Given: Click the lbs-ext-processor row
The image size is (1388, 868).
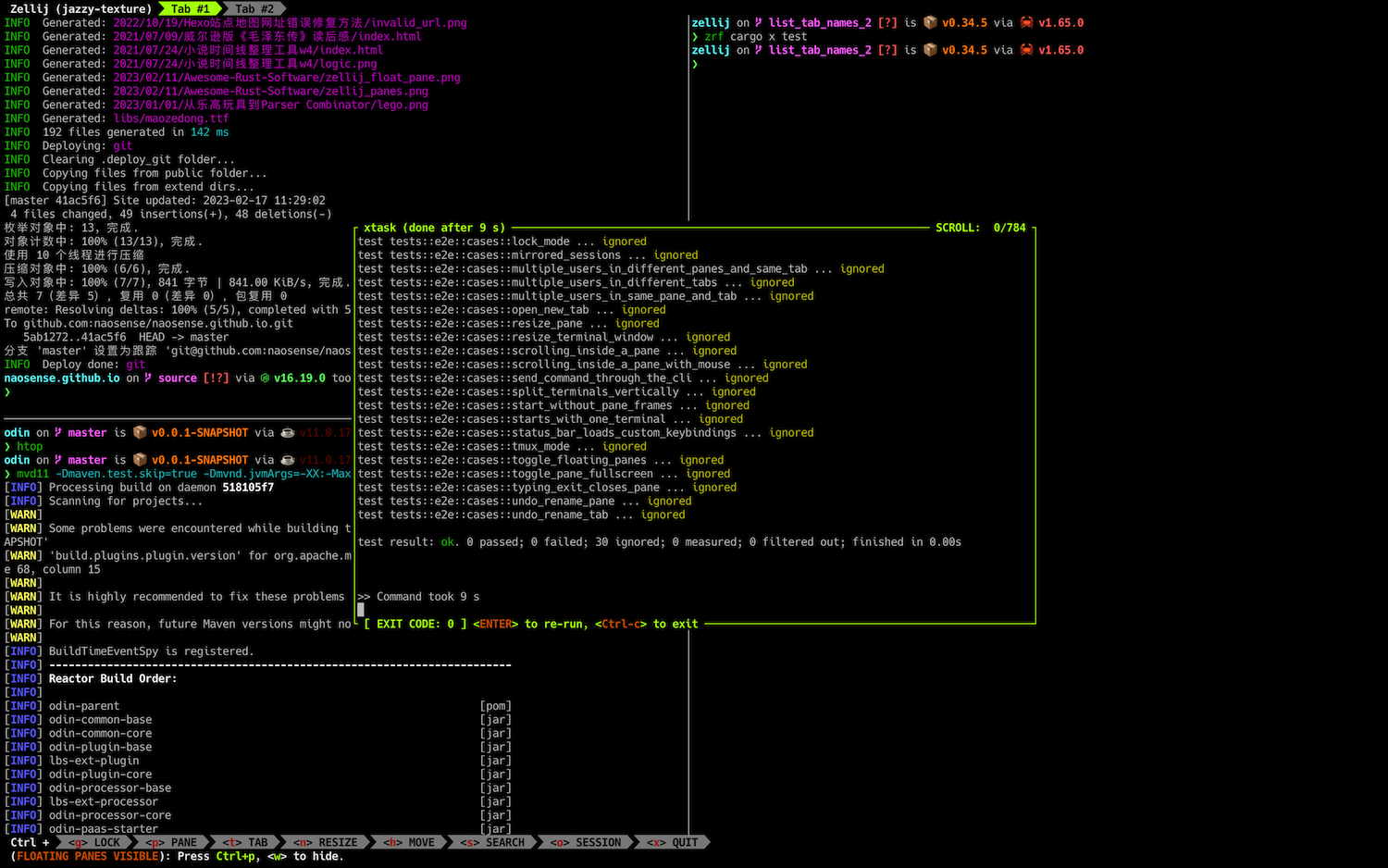Looking at the screenshot, I should 258,802.
